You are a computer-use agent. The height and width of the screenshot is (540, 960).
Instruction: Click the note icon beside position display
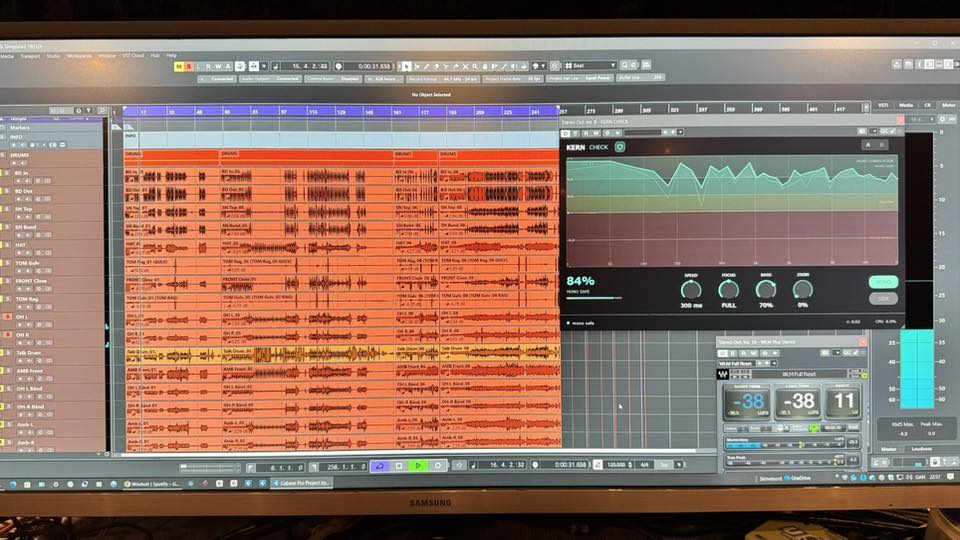pos(276,66)
